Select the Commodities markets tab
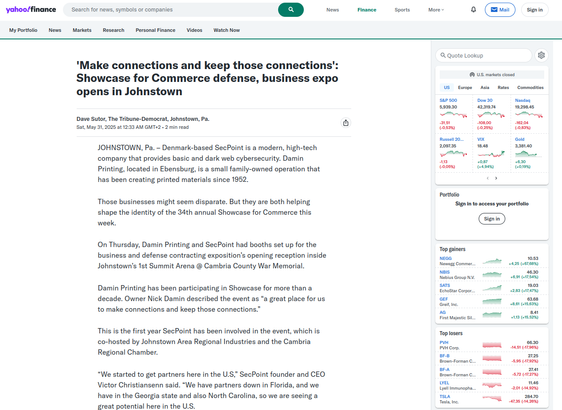Viewport: 562px width, 410px height. 530,87
